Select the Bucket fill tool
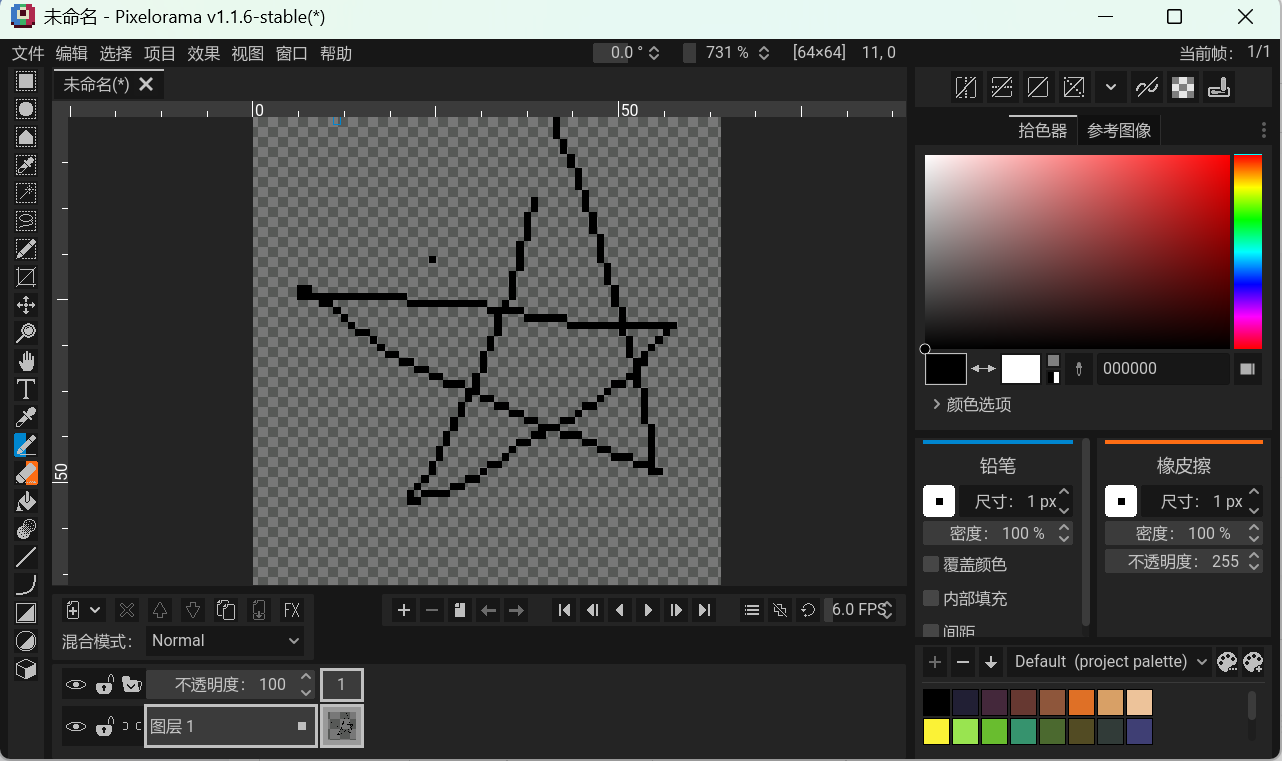The image size is (1282, 761). [25, 501]
